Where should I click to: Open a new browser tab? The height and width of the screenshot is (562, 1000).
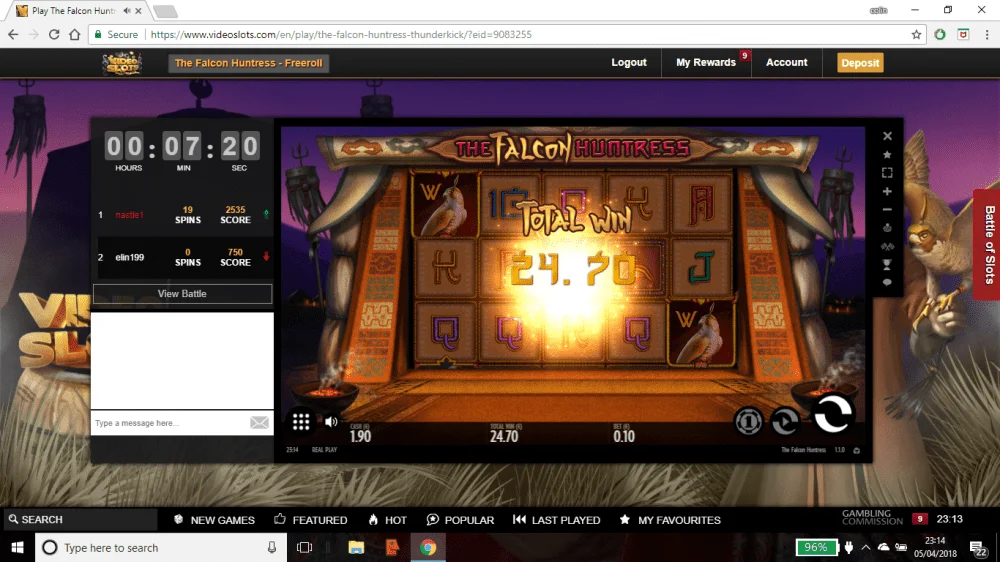tap(165, 11)
